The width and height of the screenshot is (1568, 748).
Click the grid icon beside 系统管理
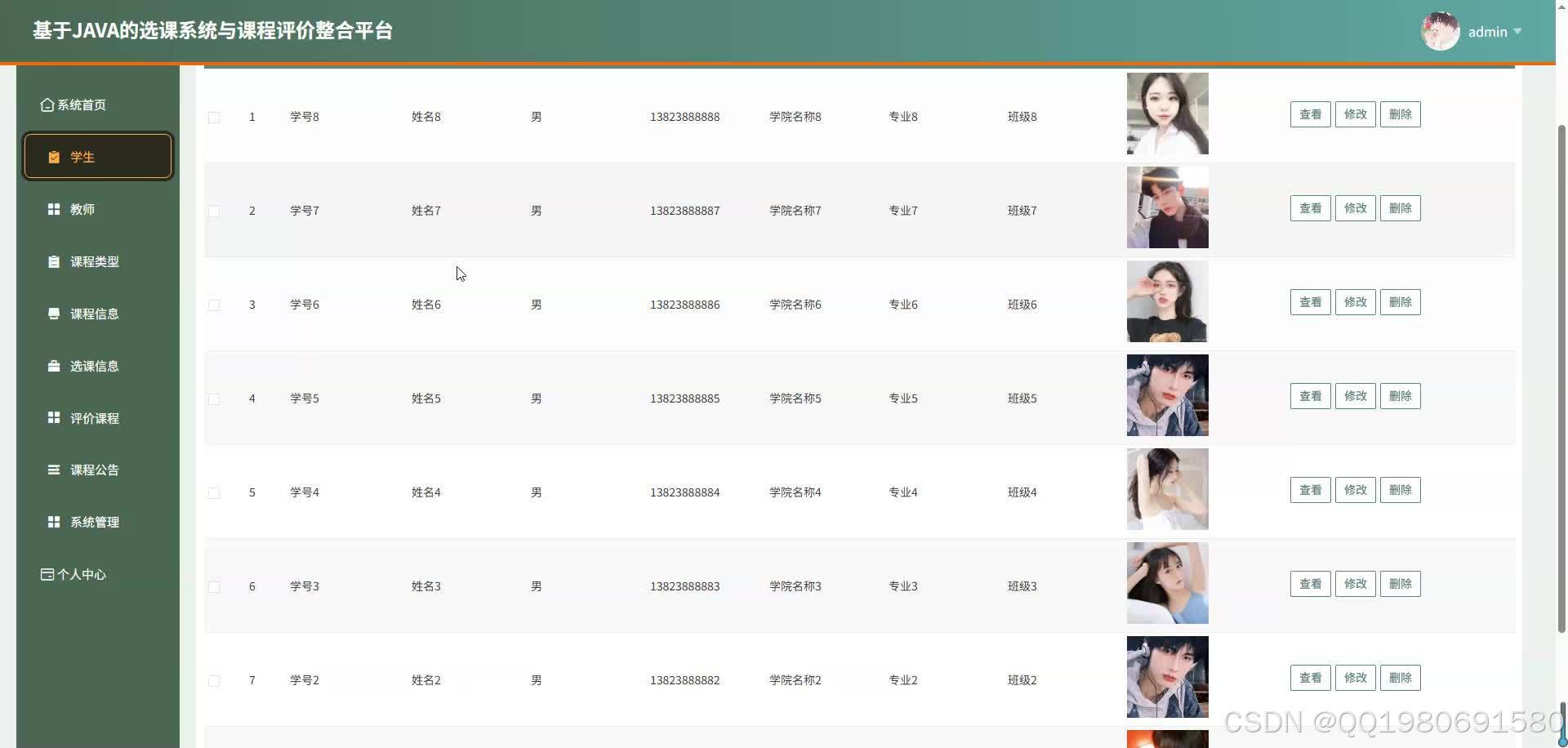[54, 522]
